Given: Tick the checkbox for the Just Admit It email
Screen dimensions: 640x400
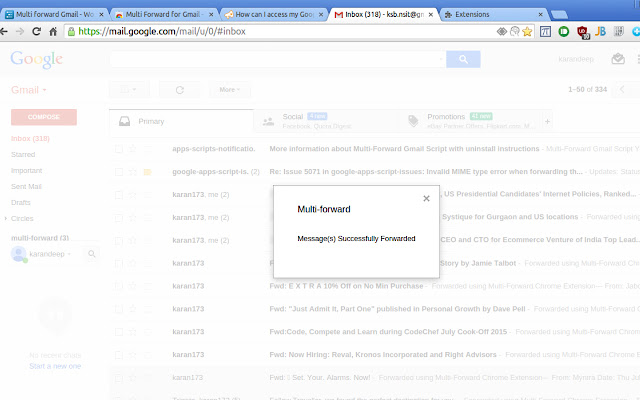Looking at the screenshot, I should pyautogui.click(x=119, y=309).
